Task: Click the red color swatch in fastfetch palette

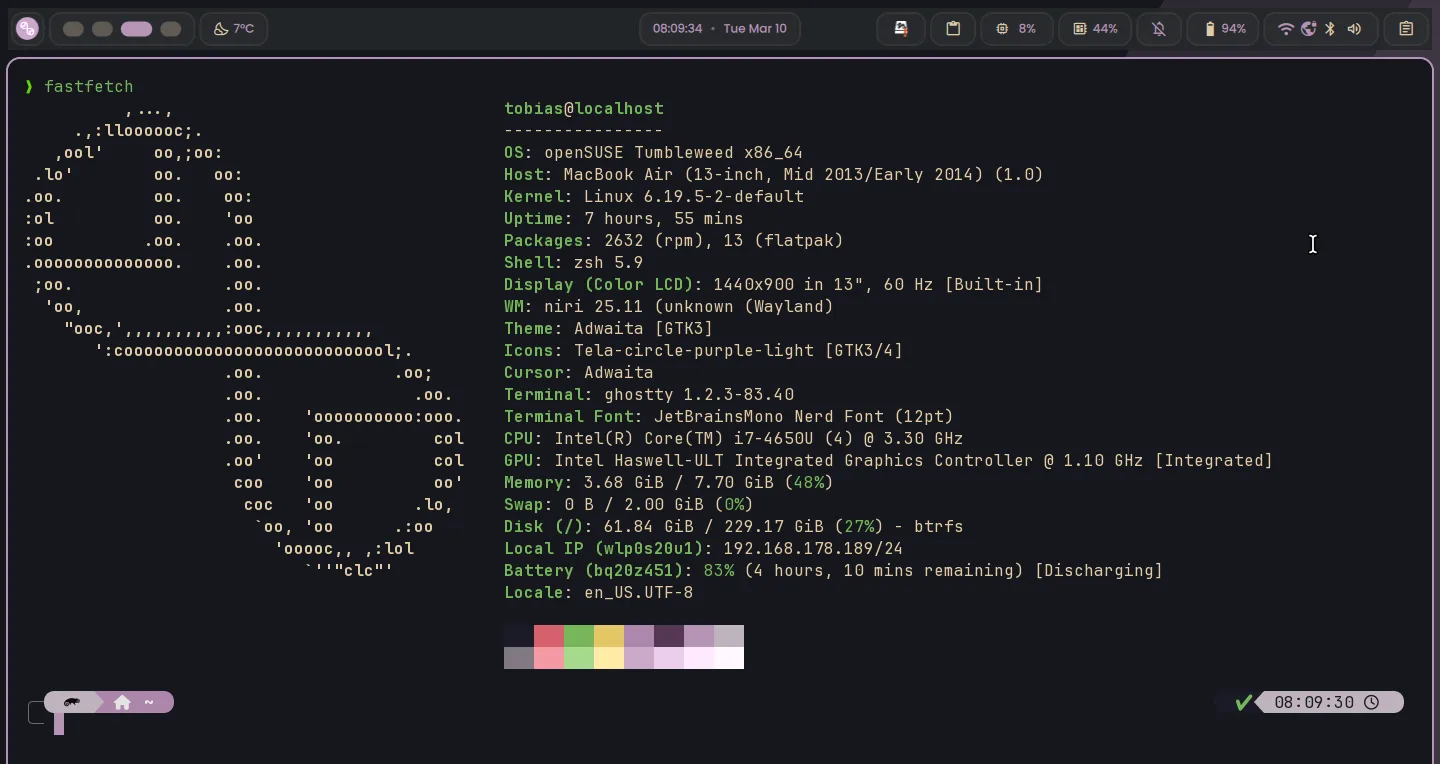Action: (x=548, y=636)
